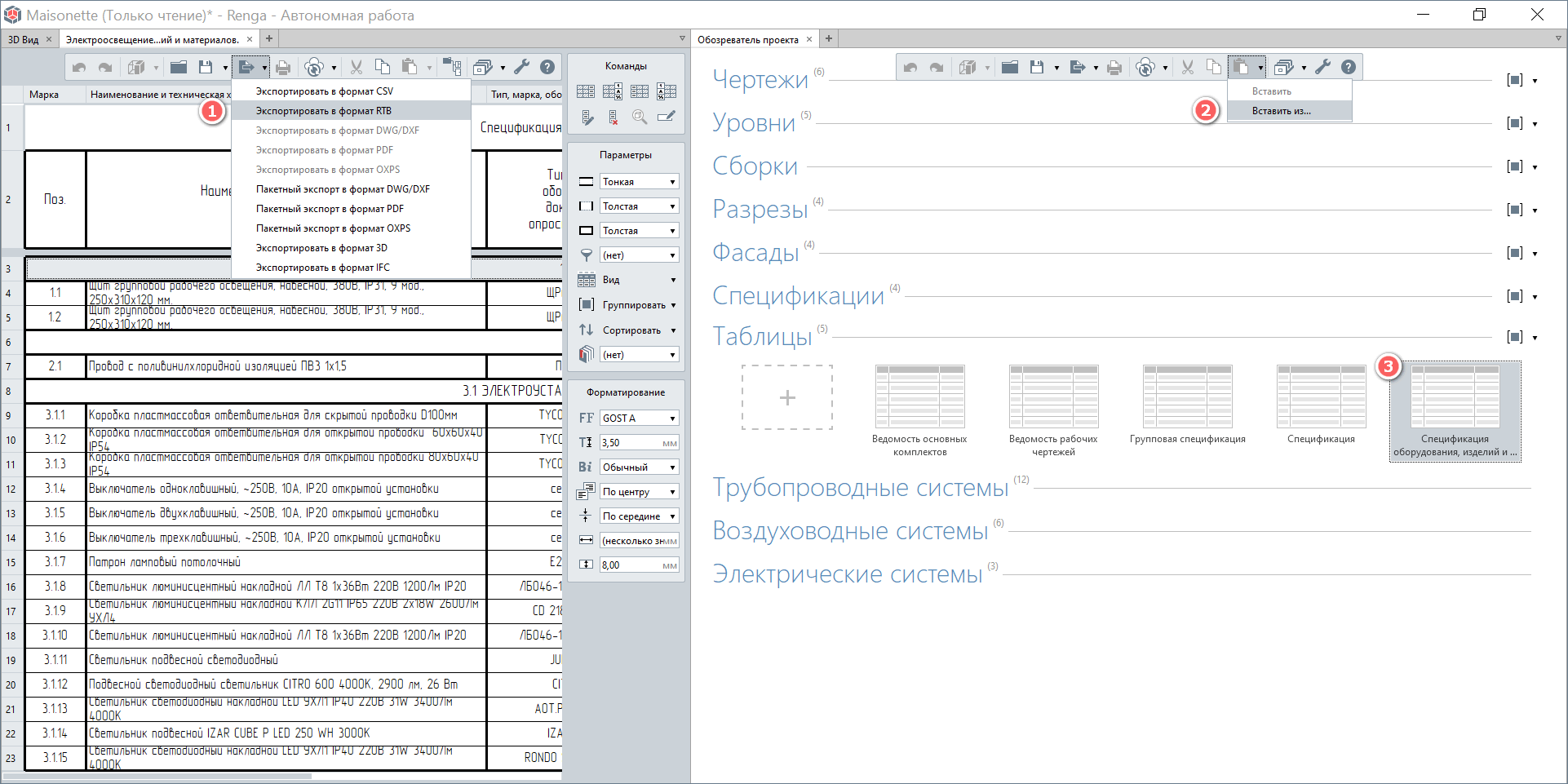Click the wrench settings icon in Project Explorer toolbar
Viewport: 1568px width, 784px height.
(1322, 68)
